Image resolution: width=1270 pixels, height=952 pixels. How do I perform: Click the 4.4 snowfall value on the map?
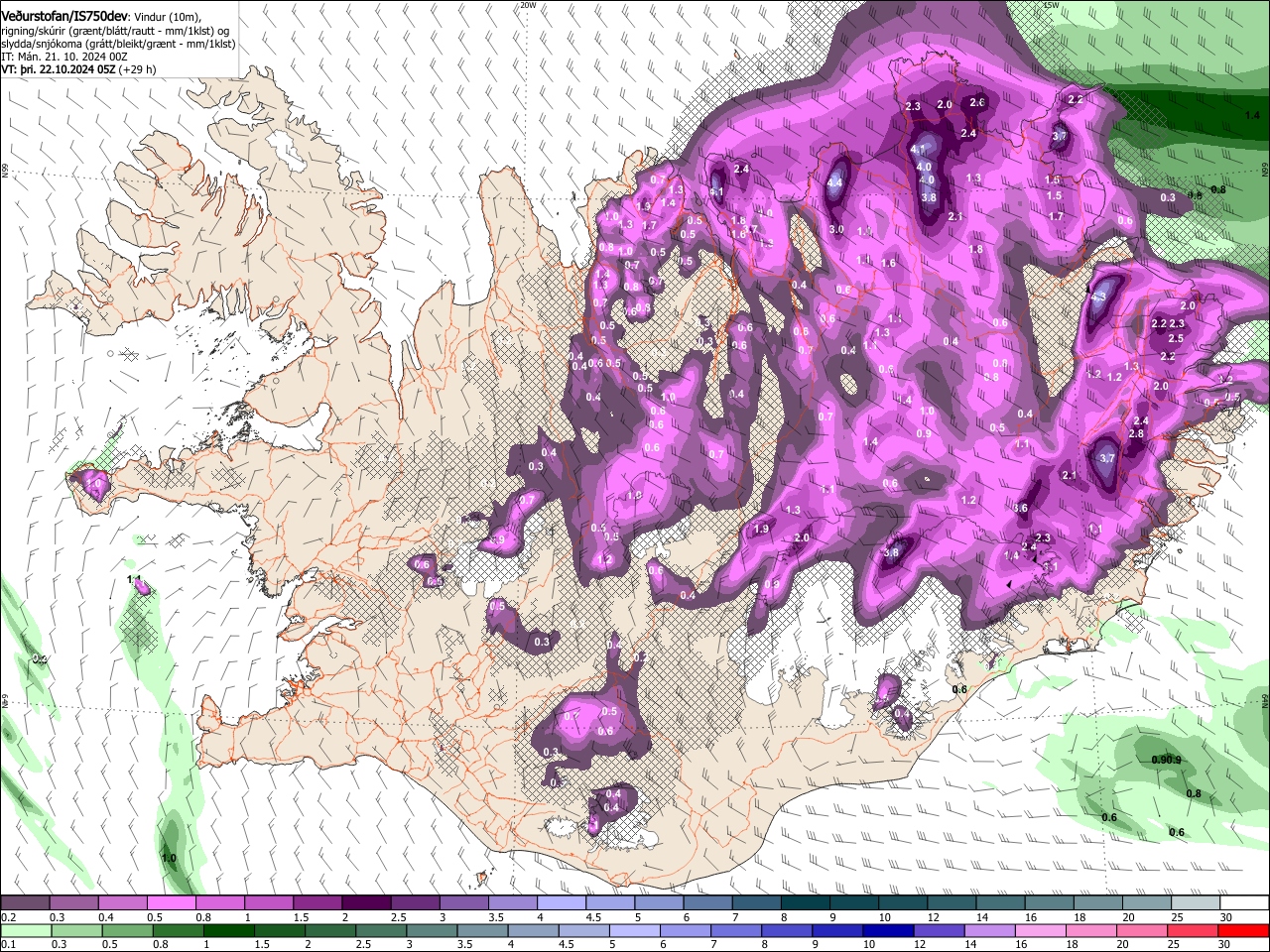834,182
